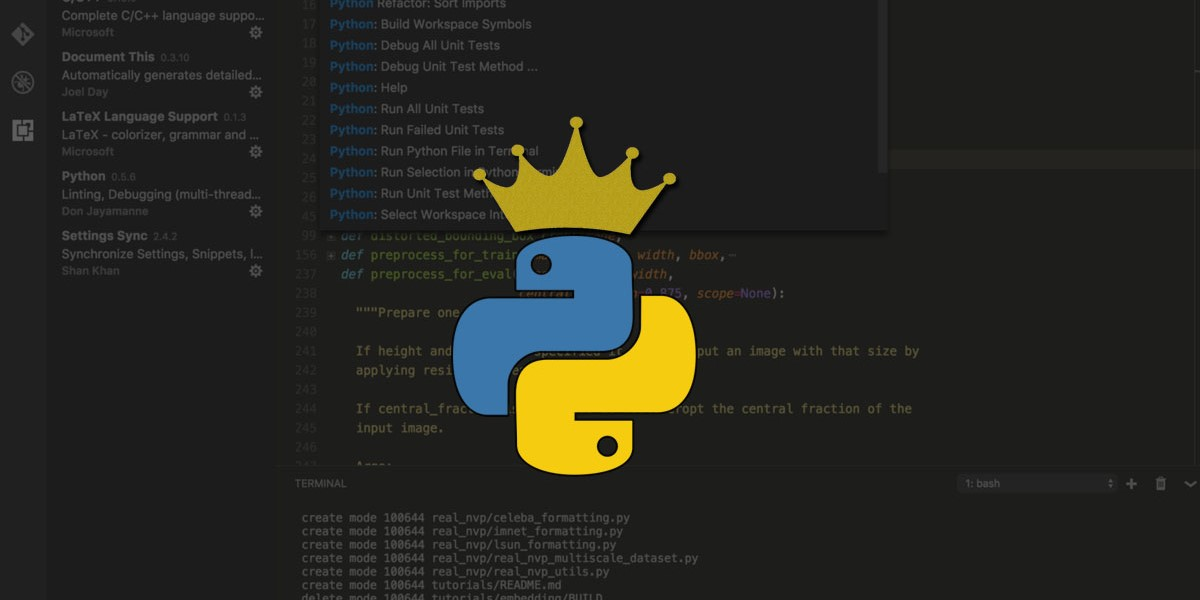Screen dimensions: 1200x600
Task: Click publisher name 'Joel Day'
Action: pyautogui.click(x=86, y=92)
